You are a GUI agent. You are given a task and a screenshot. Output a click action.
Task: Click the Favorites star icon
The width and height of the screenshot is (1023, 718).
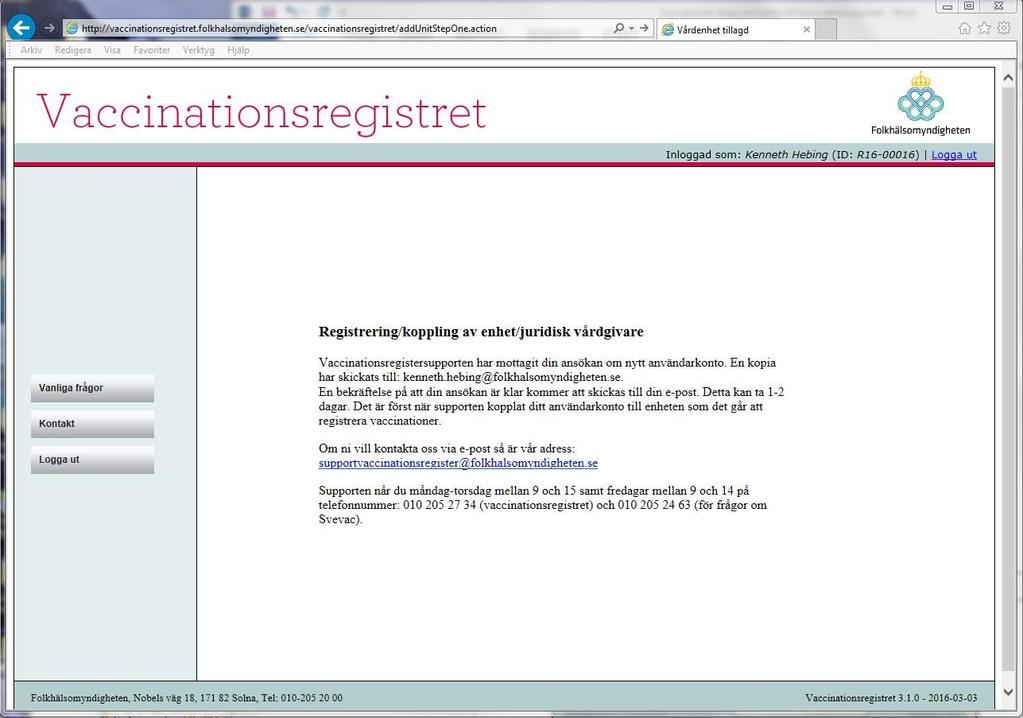[985, 28]
